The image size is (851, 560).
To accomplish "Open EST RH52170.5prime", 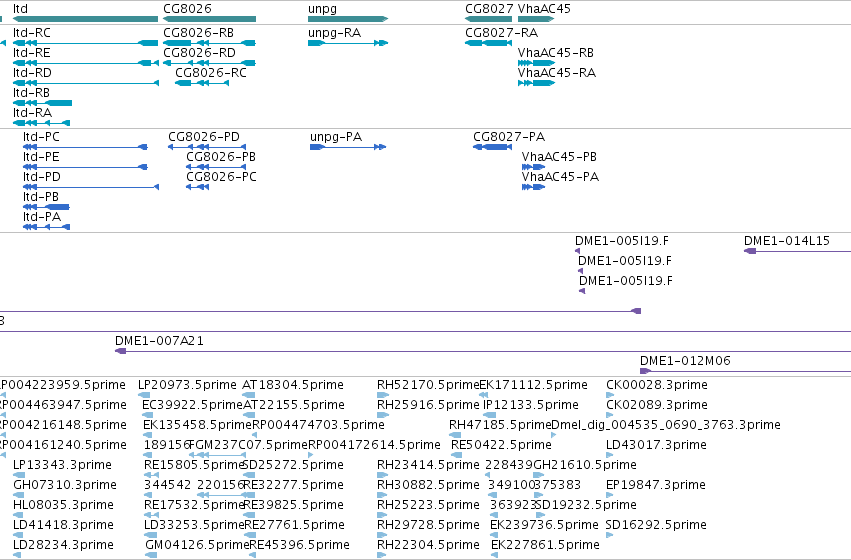I will click(428, 385).
